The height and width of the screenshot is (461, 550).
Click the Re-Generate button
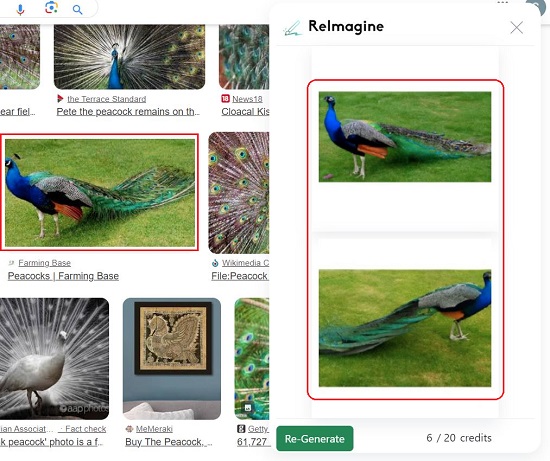click(315, 438)
